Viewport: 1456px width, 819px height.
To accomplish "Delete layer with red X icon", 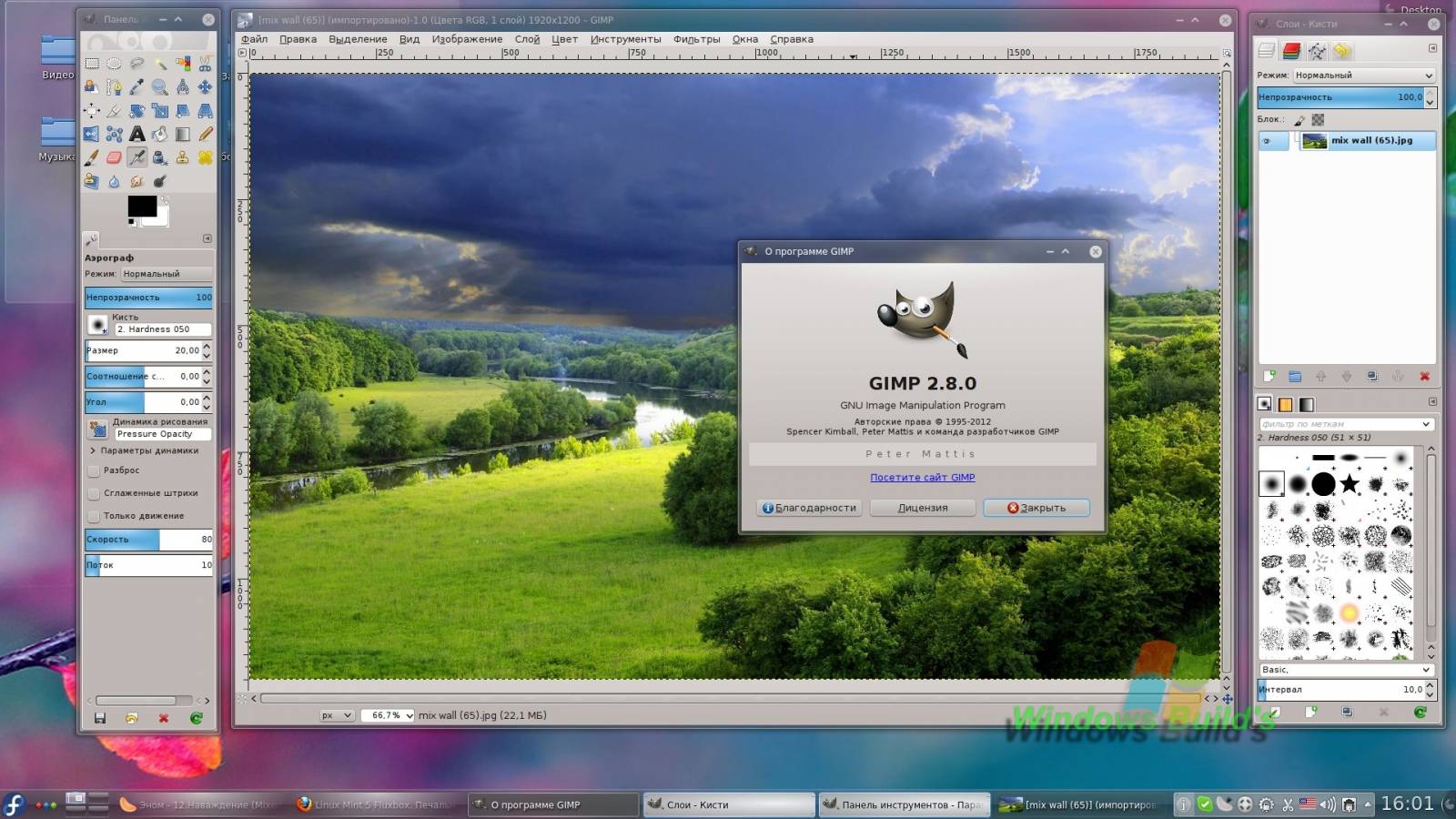I will click(1425, 376).
